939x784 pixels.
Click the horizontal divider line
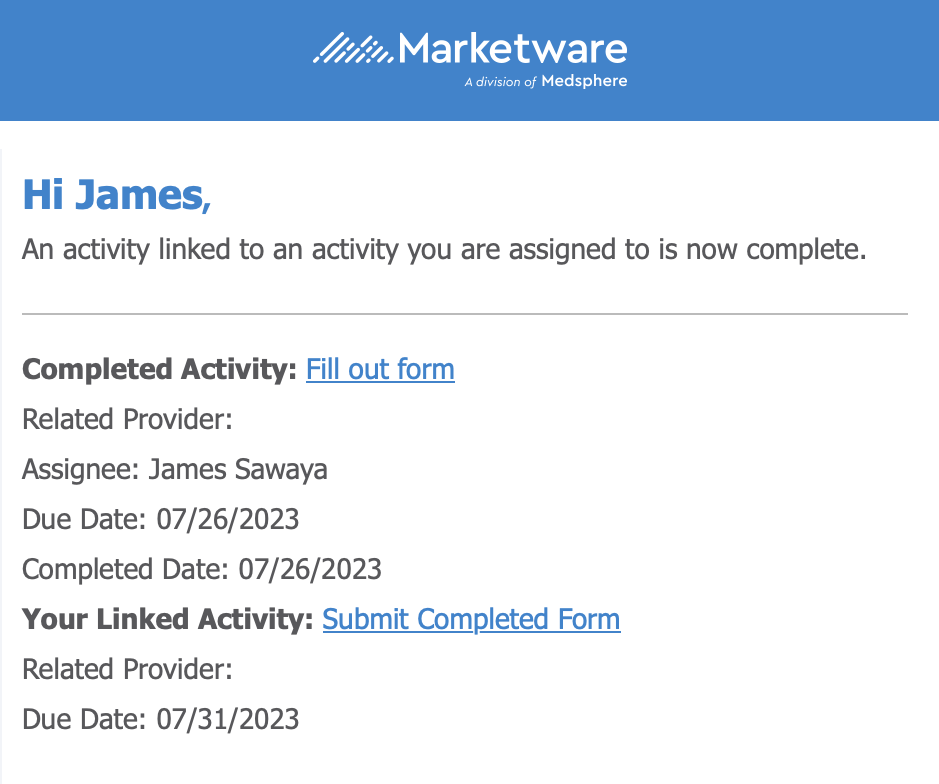(465, 313)
